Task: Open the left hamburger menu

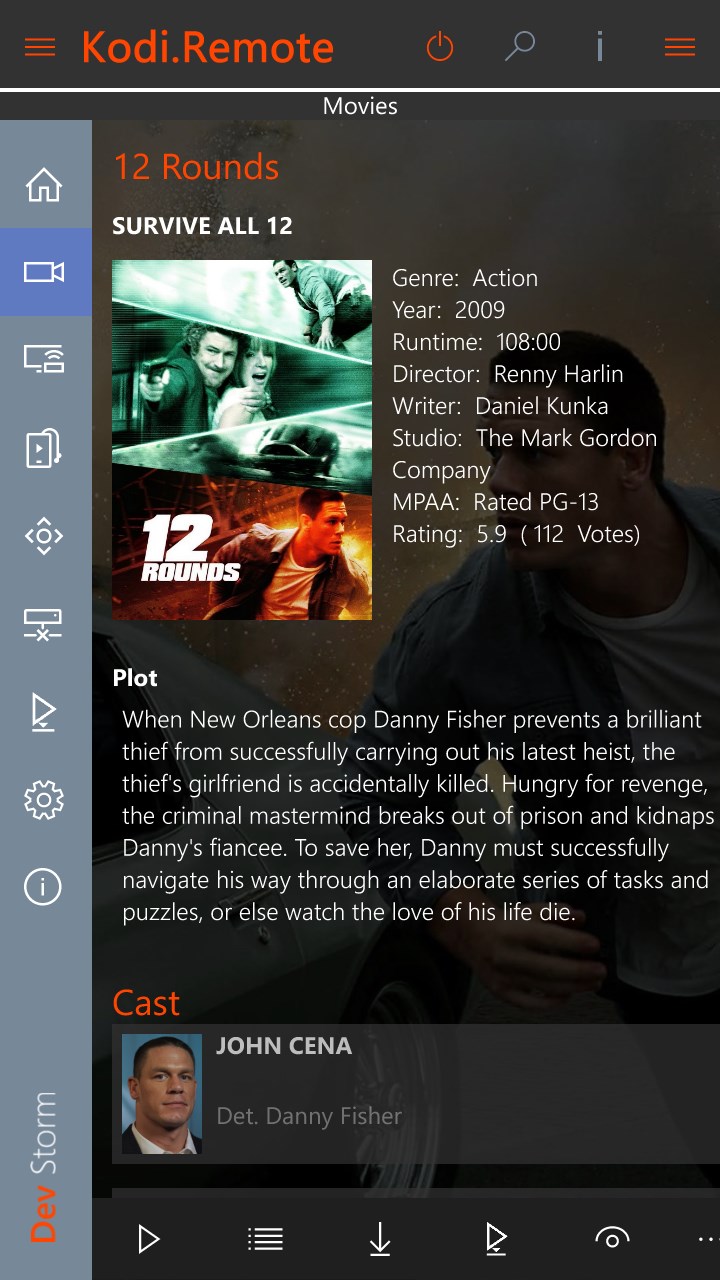Action: click(40, 47)
